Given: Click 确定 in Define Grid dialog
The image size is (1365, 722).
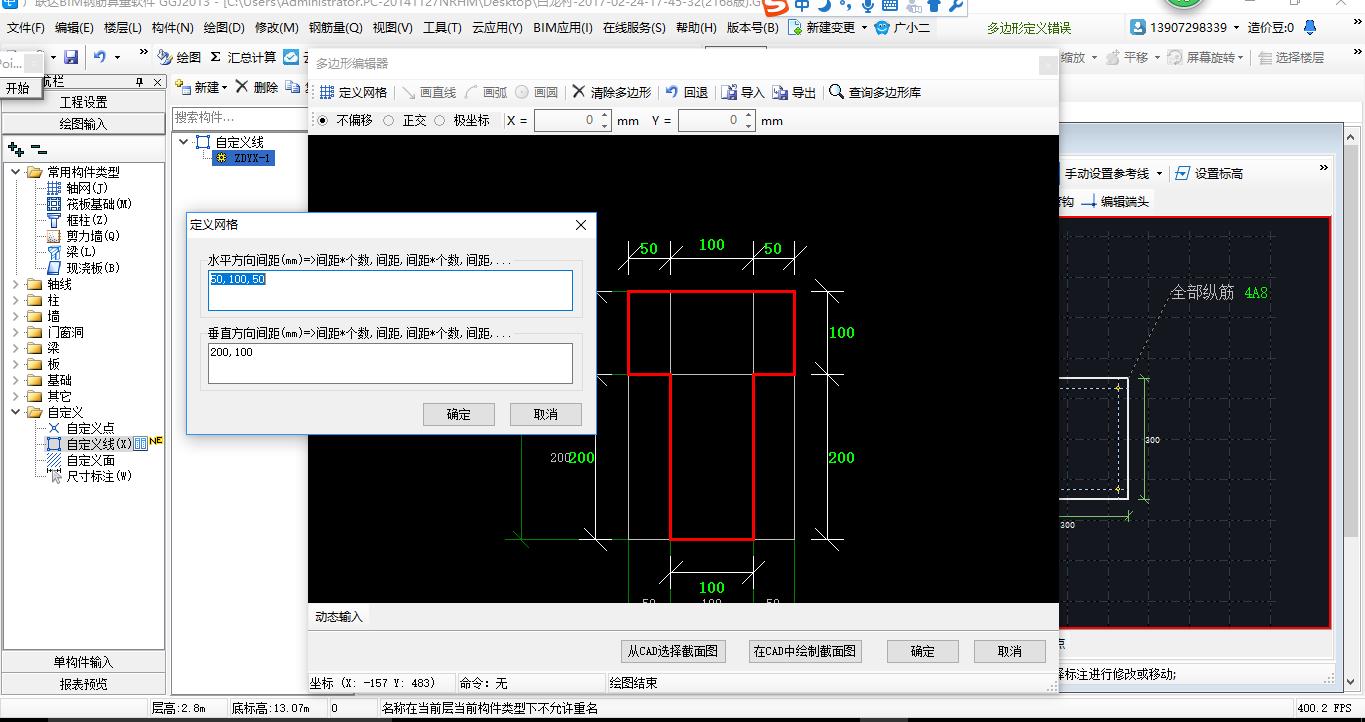Looking at the screenshot, I should 459,414.
